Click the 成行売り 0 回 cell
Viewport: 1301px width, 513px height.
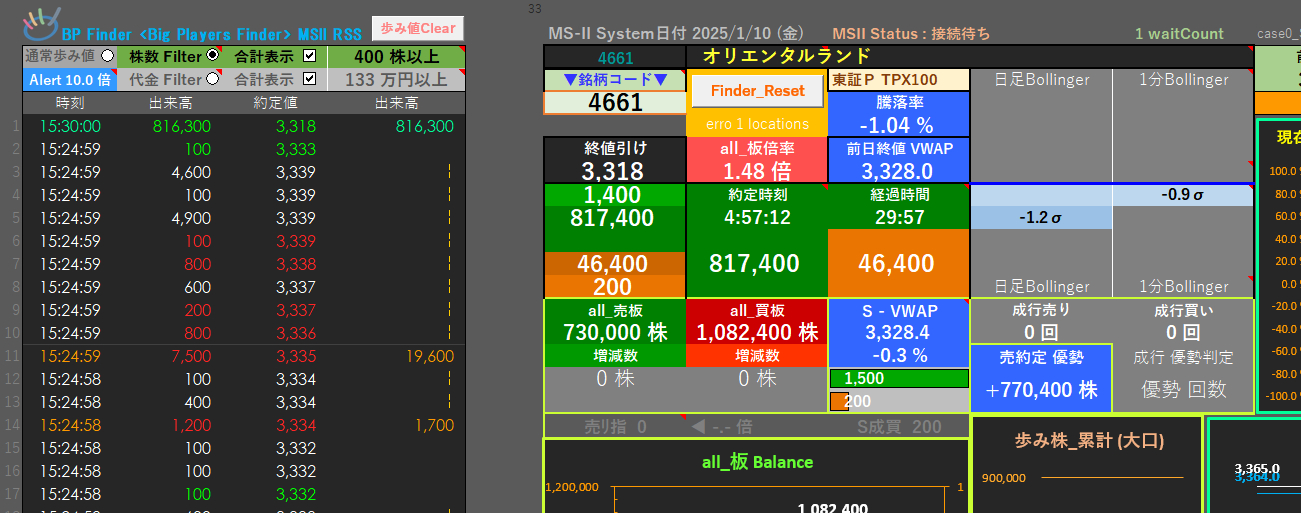click(x=1041, y=322)
